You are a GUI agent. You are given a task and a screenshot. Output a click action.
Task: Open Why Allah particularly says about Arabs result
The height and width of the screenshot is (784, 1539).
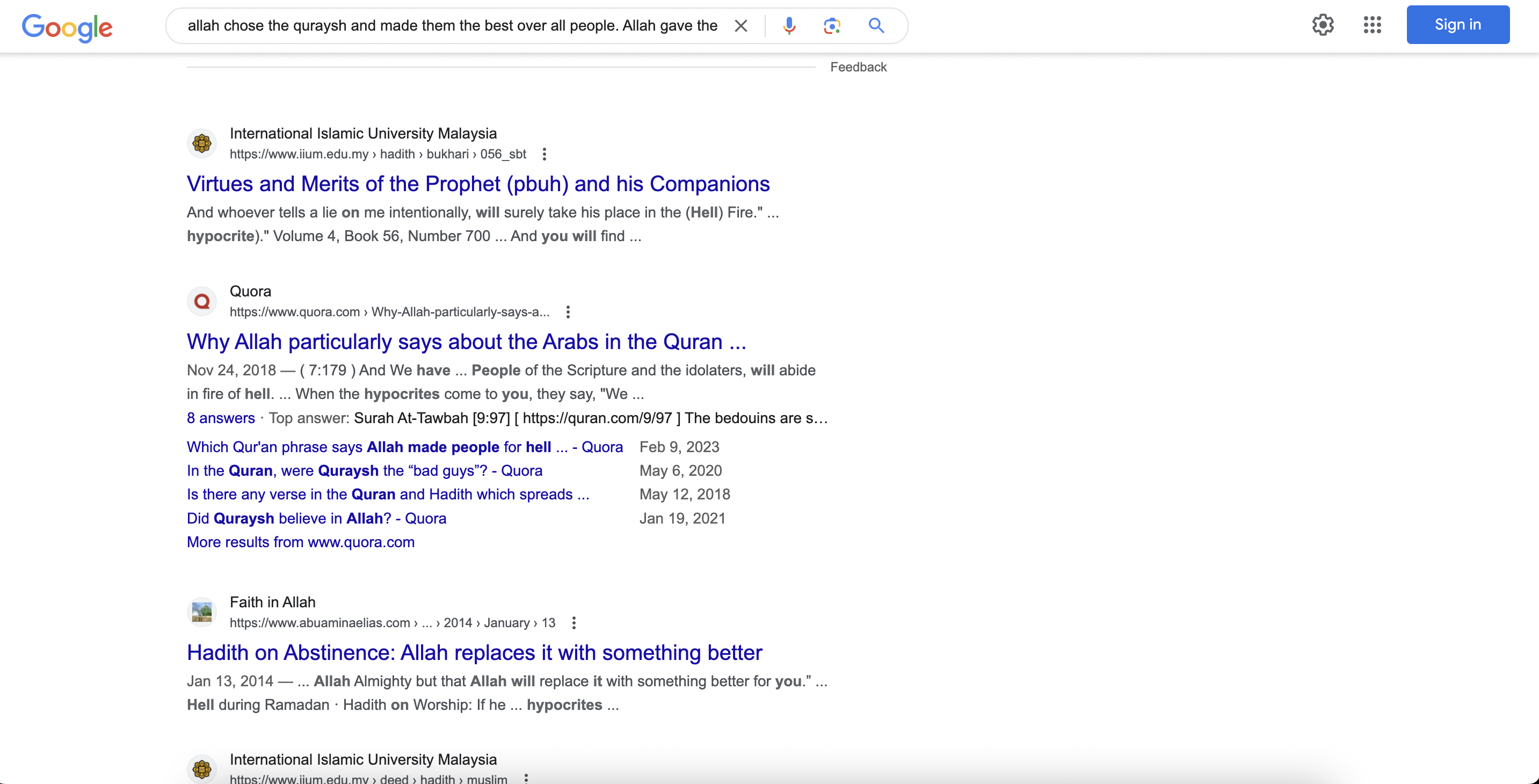click(466, 342)
